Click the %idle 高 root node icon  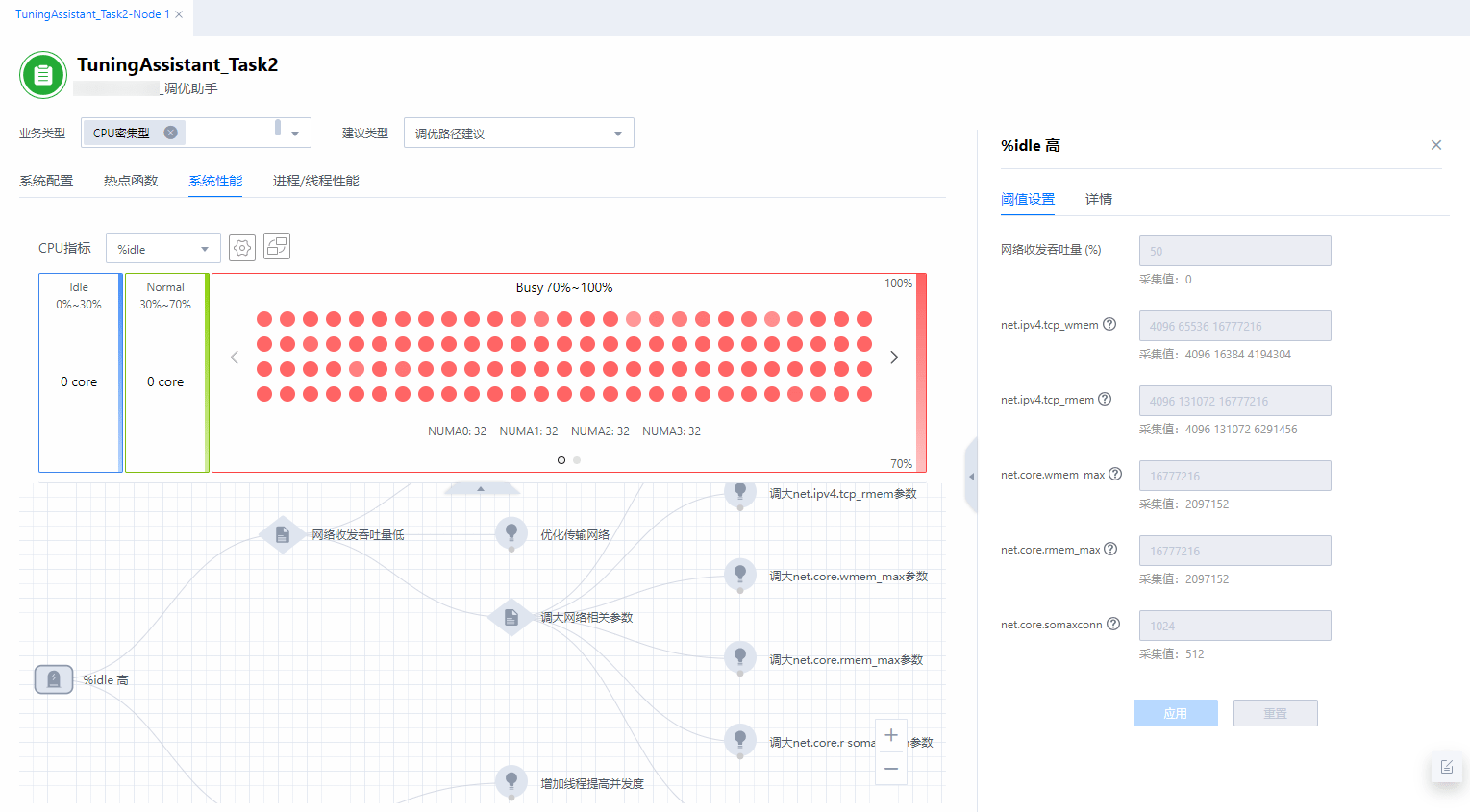pyautogui.click(x=54, y=679)
